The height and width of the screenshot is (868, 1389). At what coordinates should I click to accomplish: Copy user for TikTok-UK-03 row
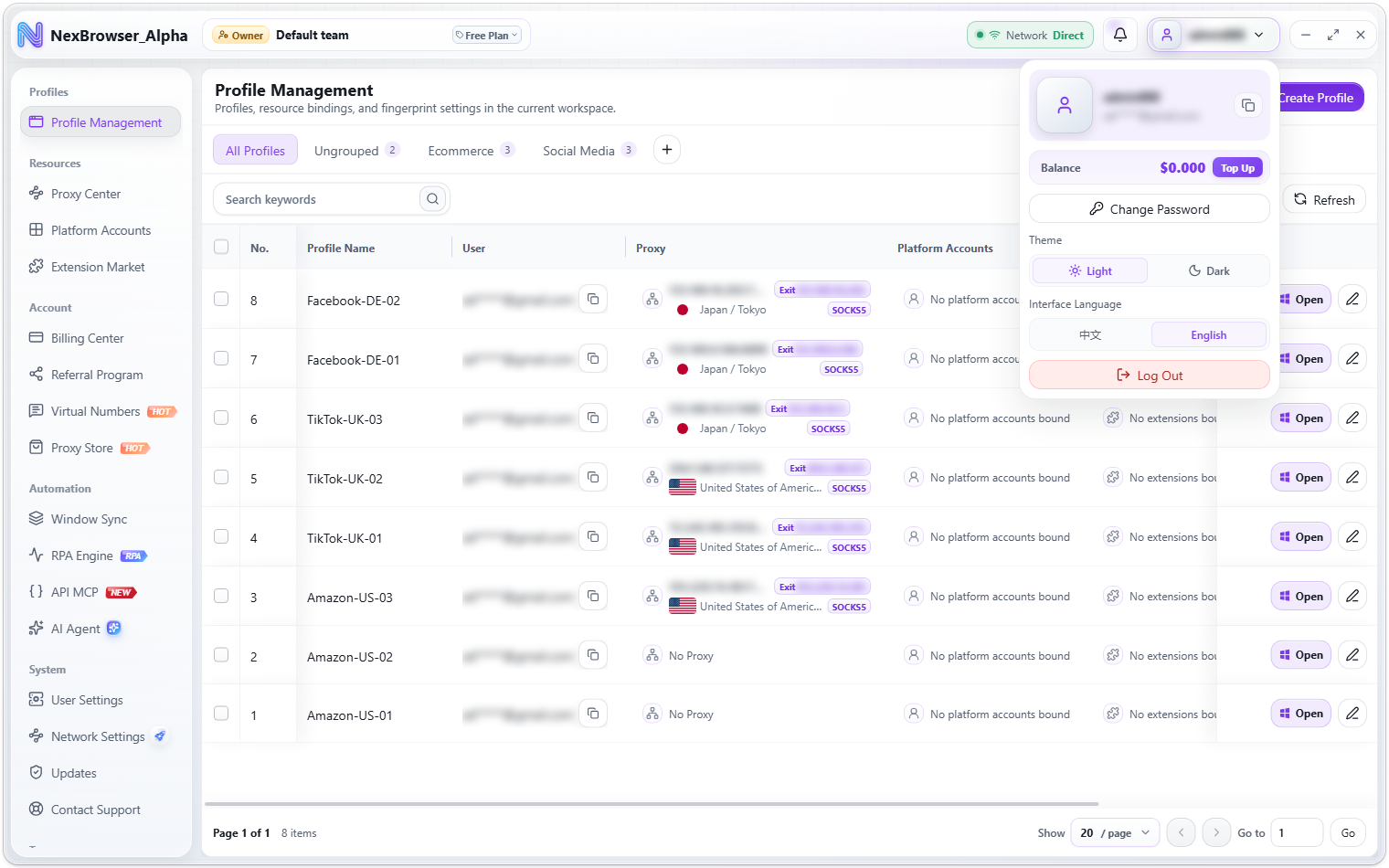point(593,418)
